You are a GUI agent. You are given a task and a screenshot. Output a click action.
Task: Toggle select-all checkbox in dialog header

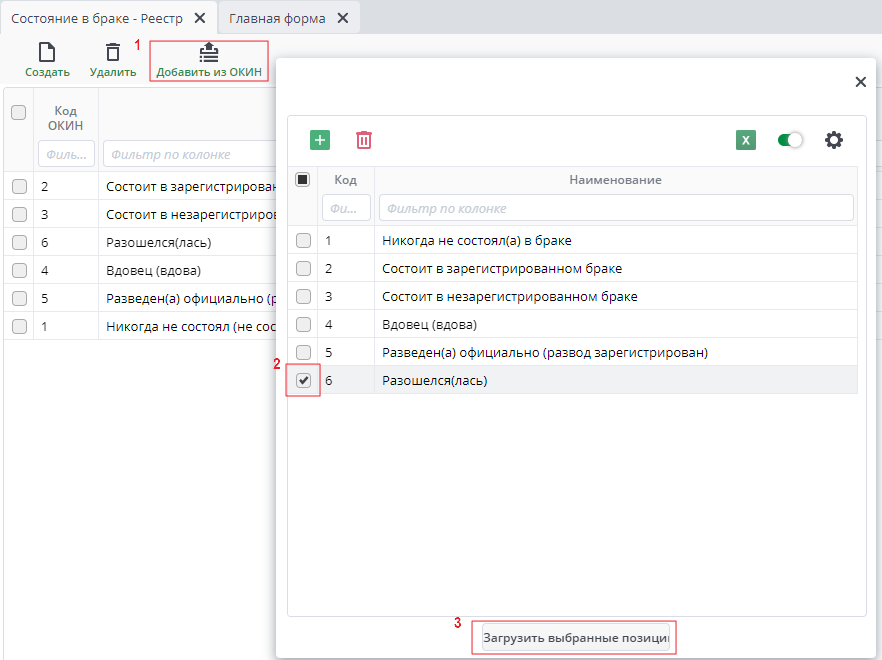coord(303,180)
